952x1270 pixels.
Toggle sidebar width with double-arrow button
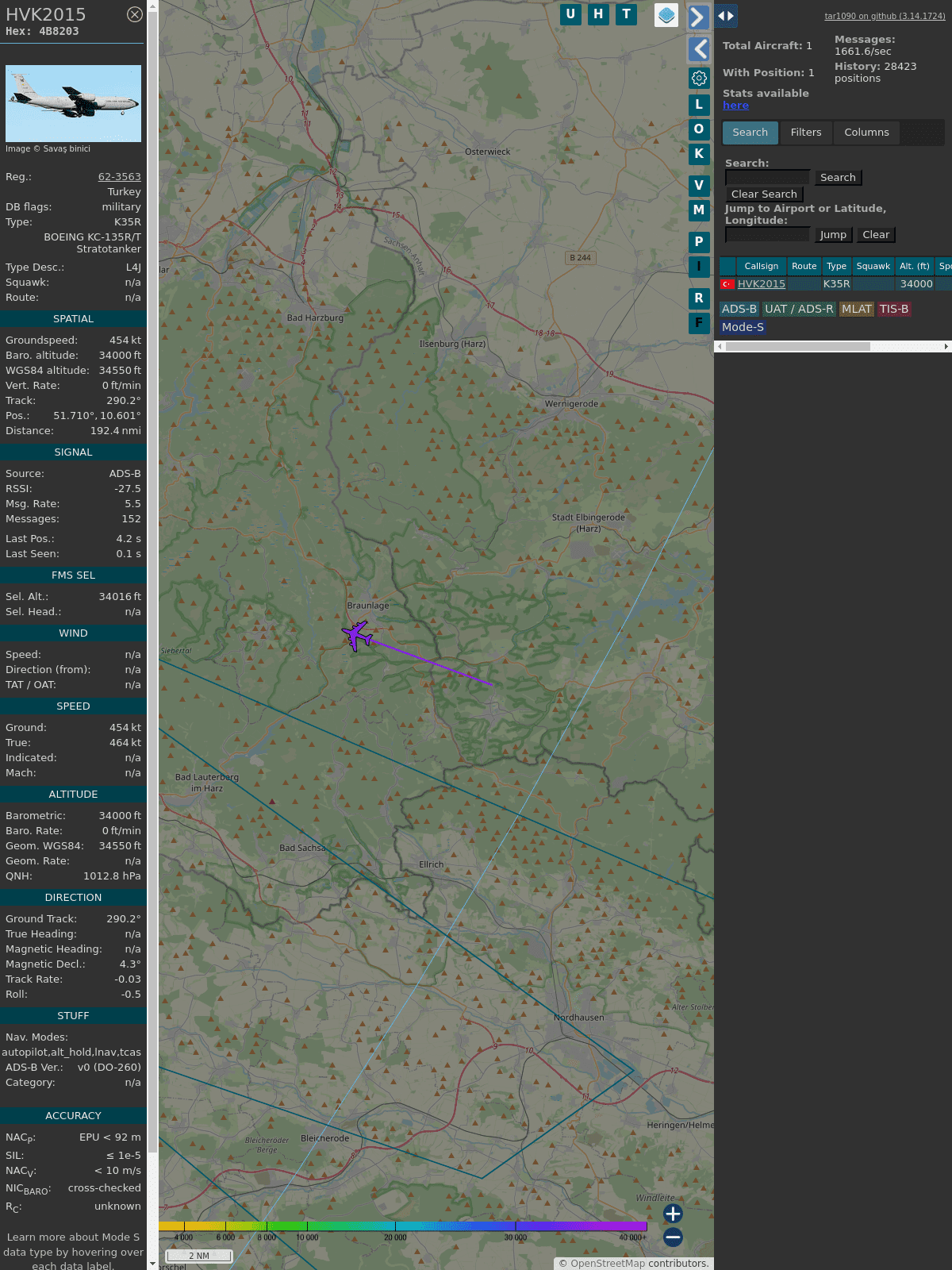pyautogui.click(x=725, y=16)
